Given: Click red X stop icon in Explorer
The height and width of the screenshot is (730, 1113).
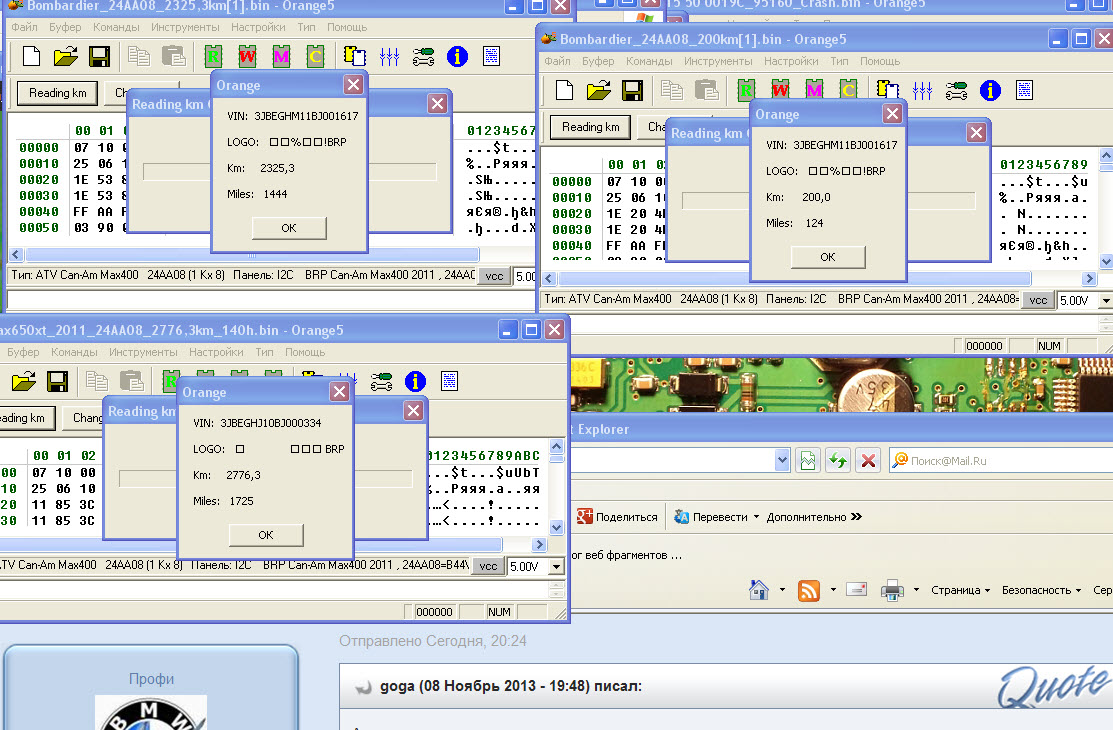Looking at the screenshot, I should click(867, 461).
